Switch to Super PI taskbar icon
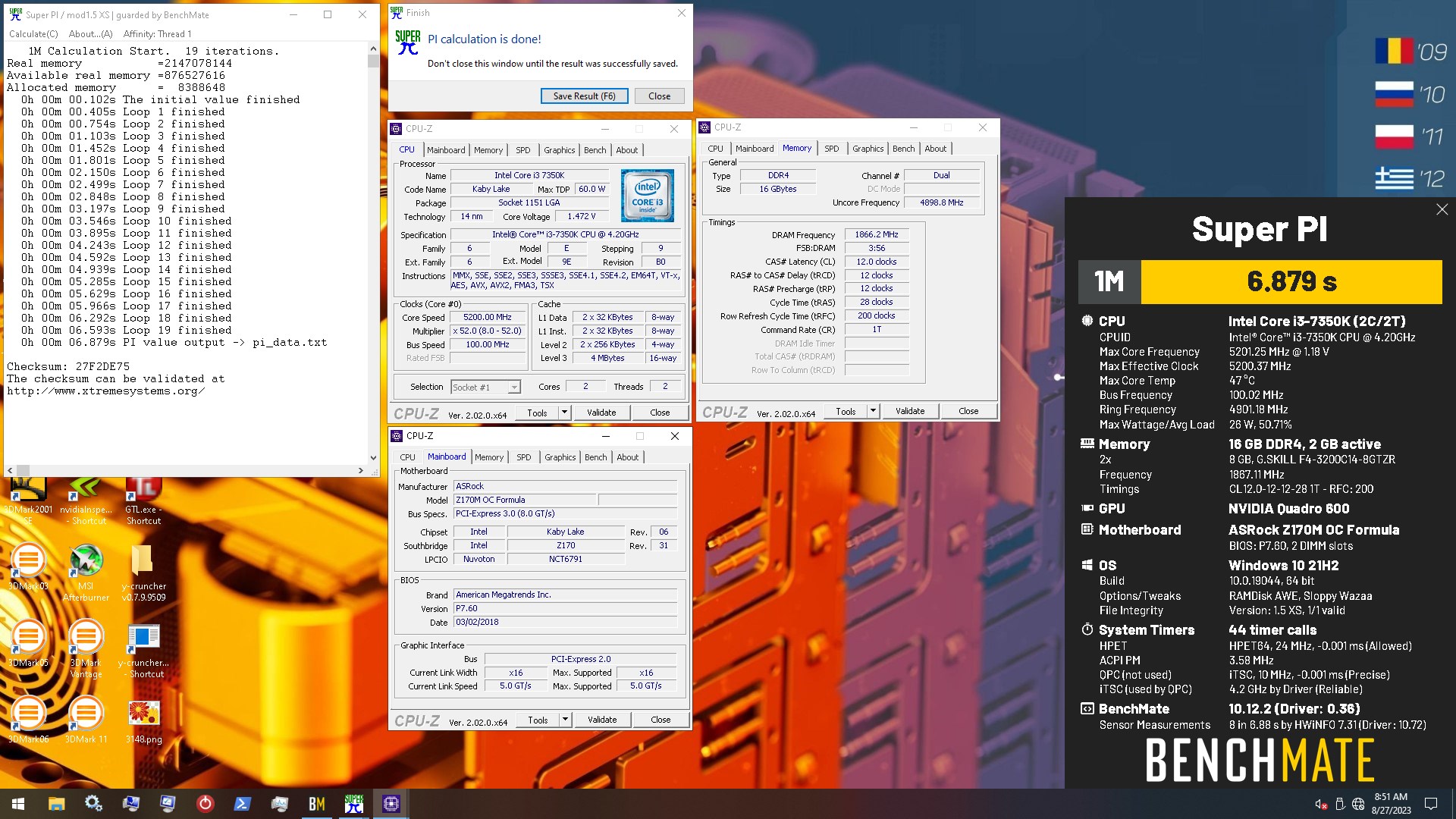The width and height of the screenshot is (1456, 819). pyautogui.click(x=353, y=804)
